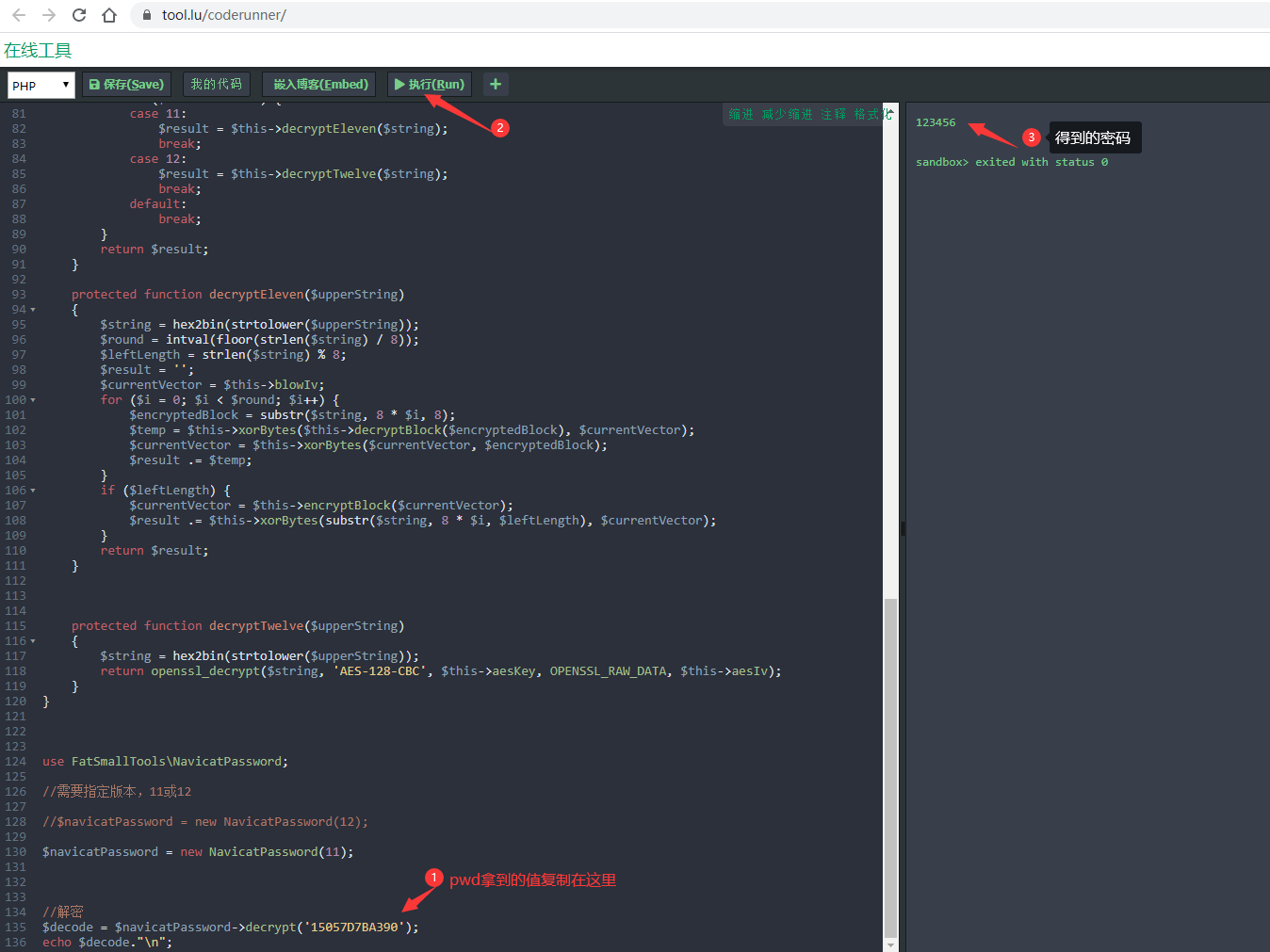This screenshot has height=952, width=1270.
Task: Click the 'protected function decryptTwelve' line
Action: click(237, 626)
